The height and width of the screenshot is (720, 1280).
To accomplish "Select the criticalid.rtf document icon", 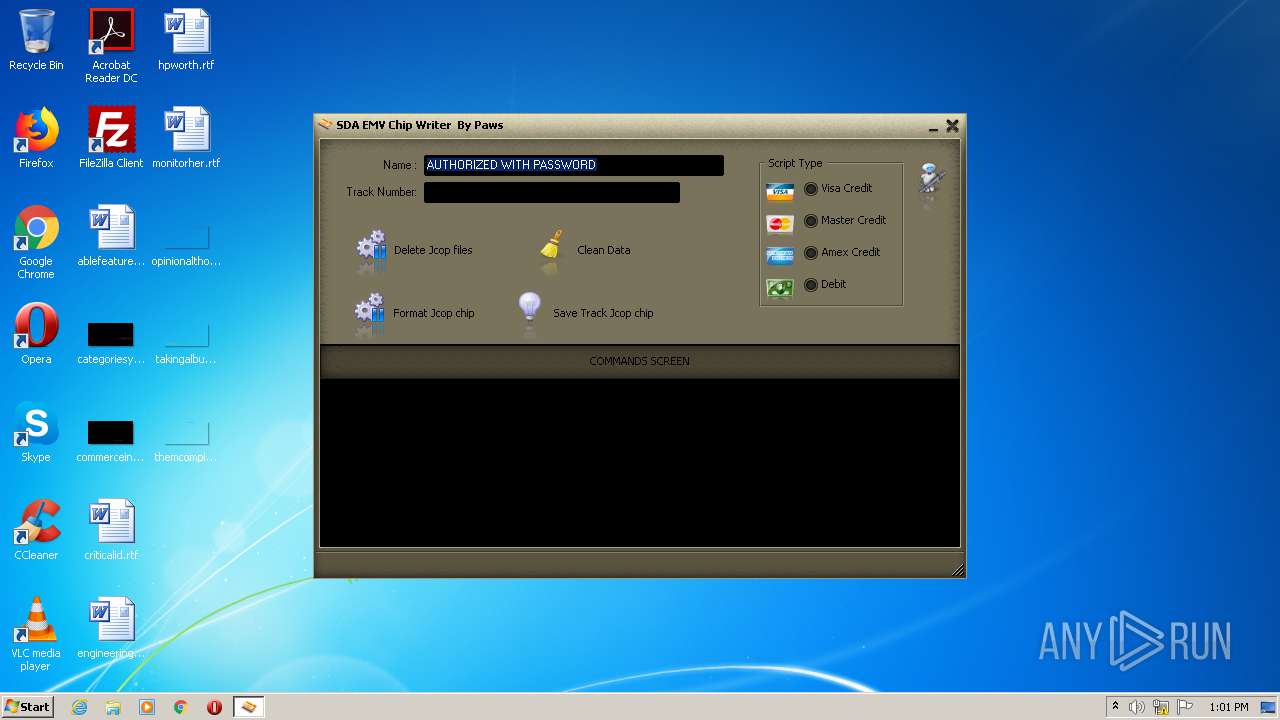I will [111, 530].
